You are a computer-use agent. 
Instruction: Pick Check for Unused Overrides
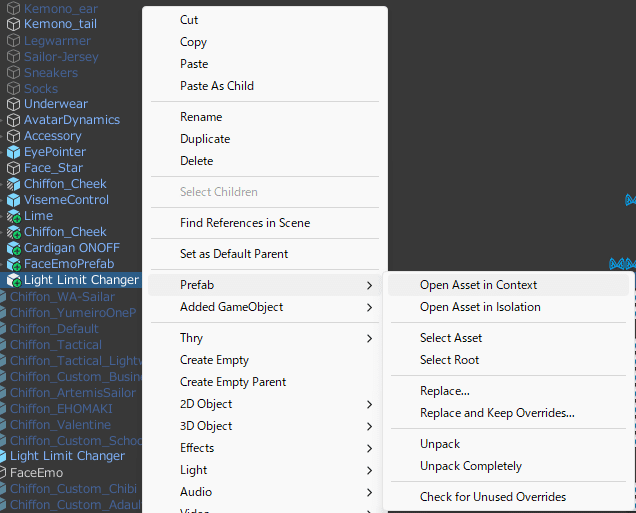492,497
